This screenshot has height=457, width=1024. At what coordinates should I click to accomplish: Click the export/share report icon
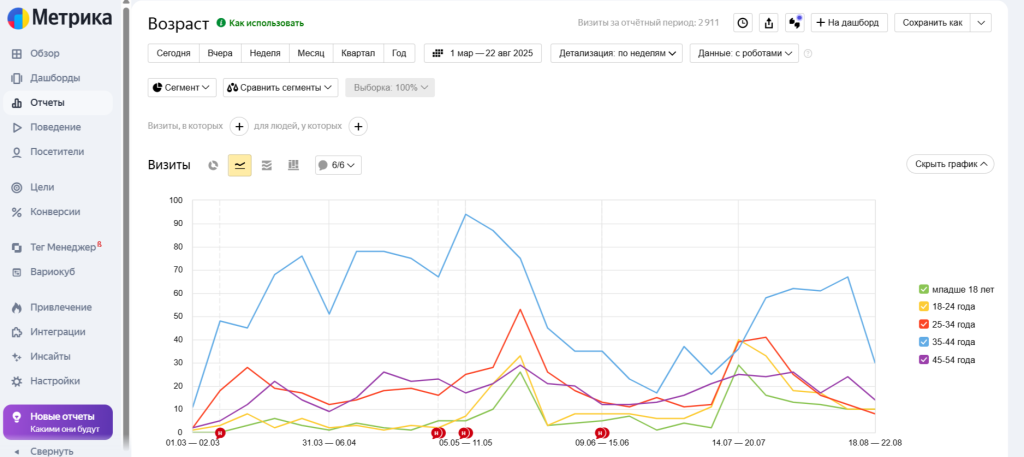(769, 23)
